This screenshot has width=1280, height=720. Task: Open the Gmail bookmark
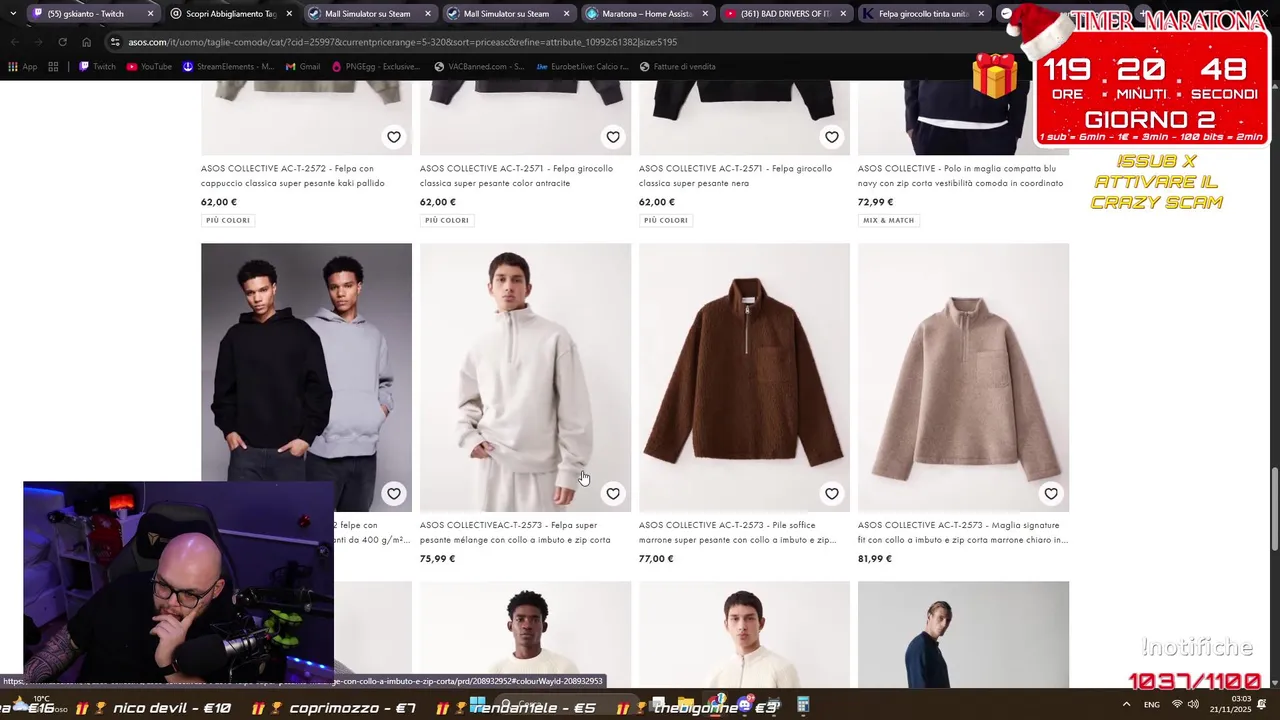coord(303,67)
